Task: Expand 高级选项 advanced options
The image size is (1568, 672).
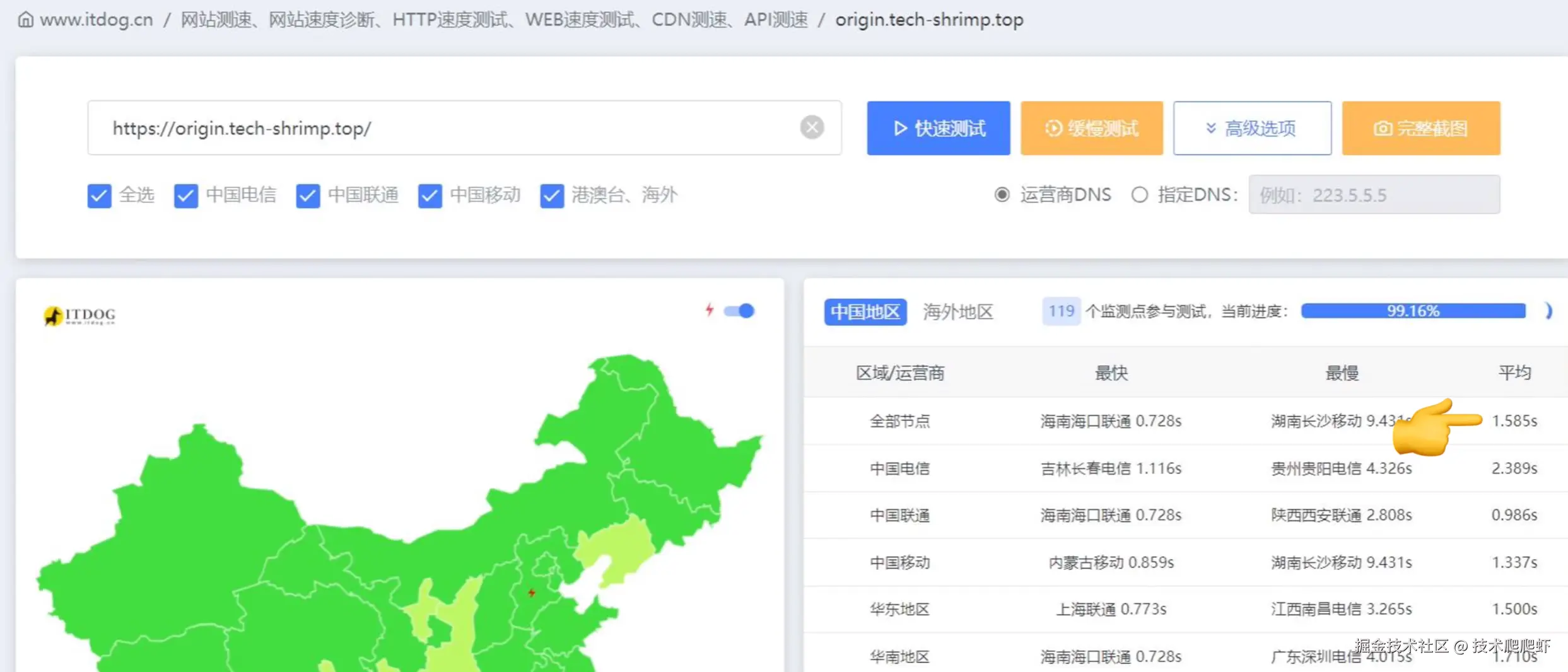Action: [x=1252, y=128]
